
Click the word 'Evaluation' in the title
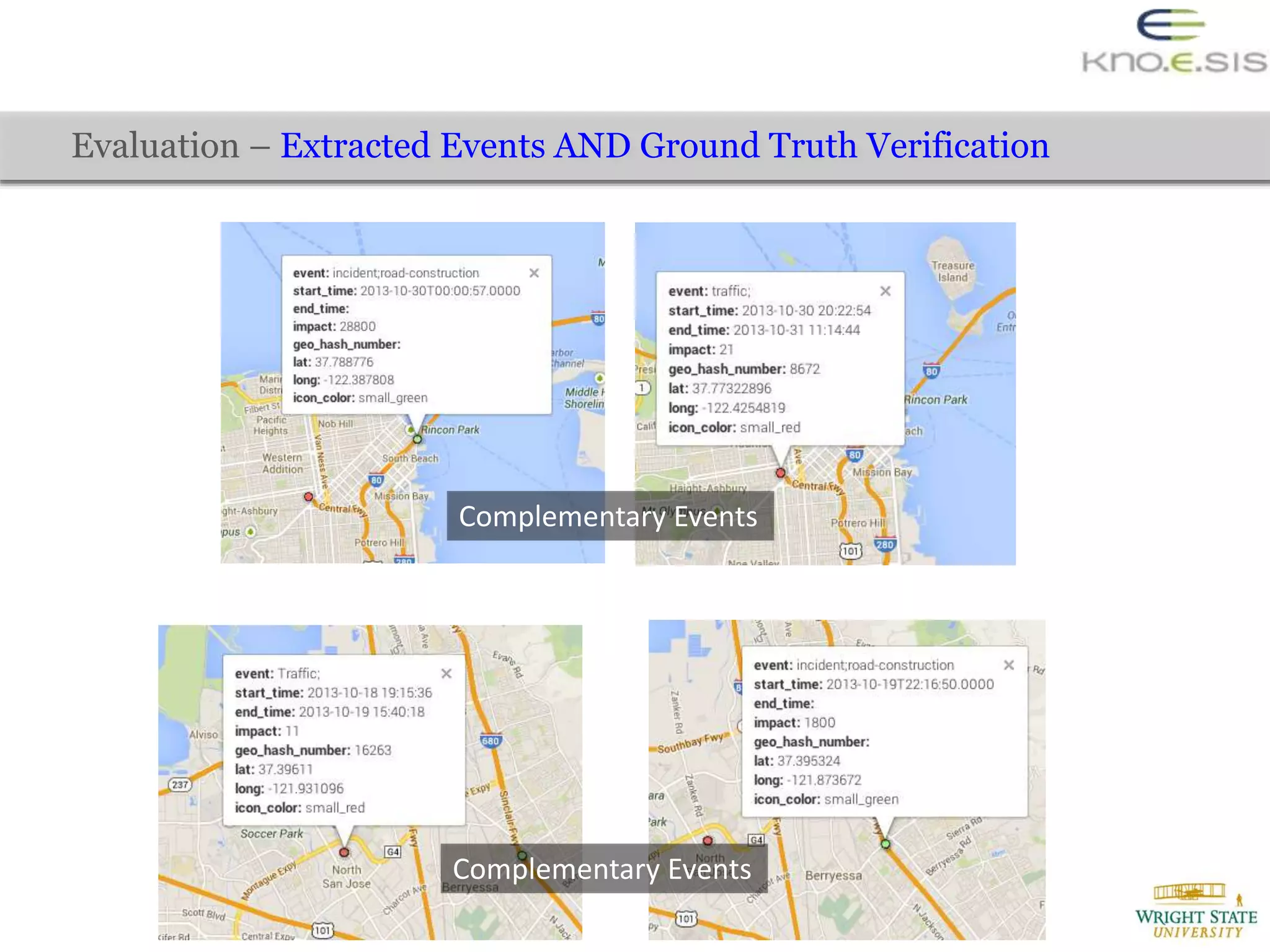pos(155,145)
